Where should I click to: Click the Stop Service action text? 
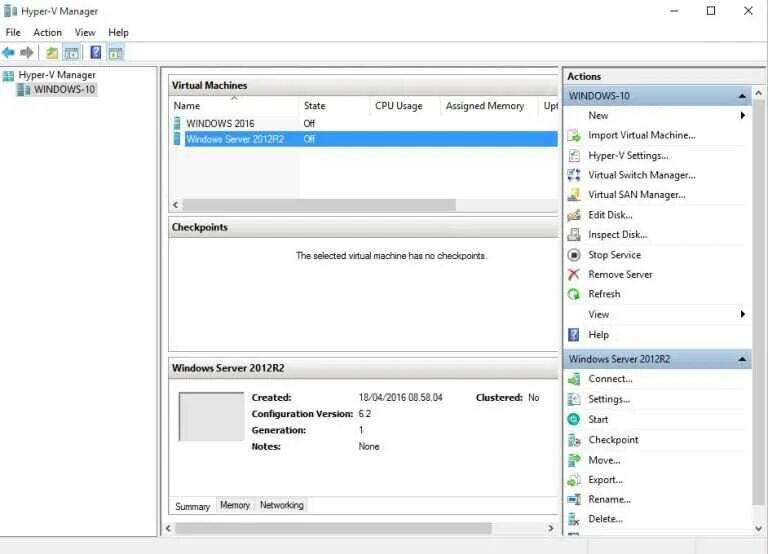point(614,255)
